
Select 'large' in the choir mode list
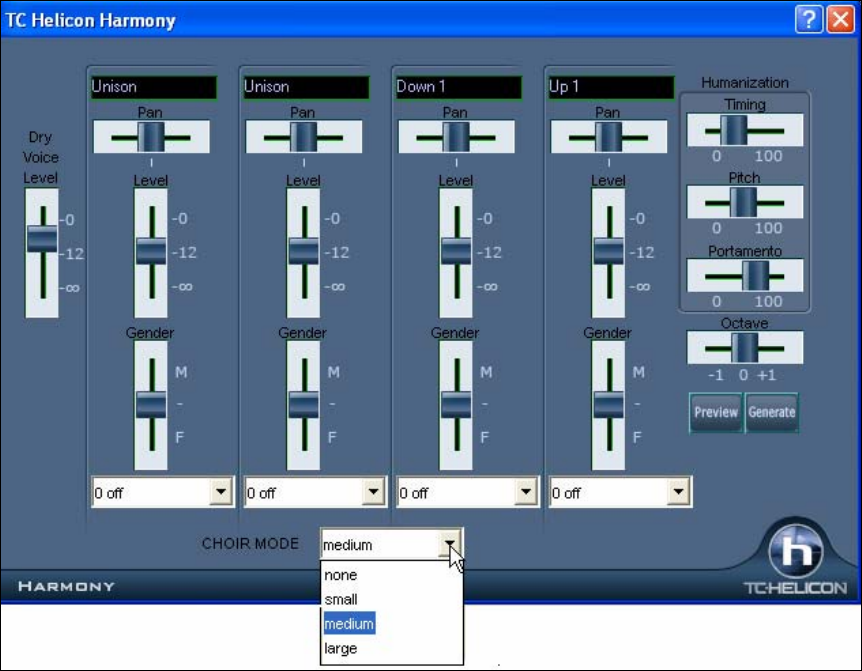coord(341,648)
